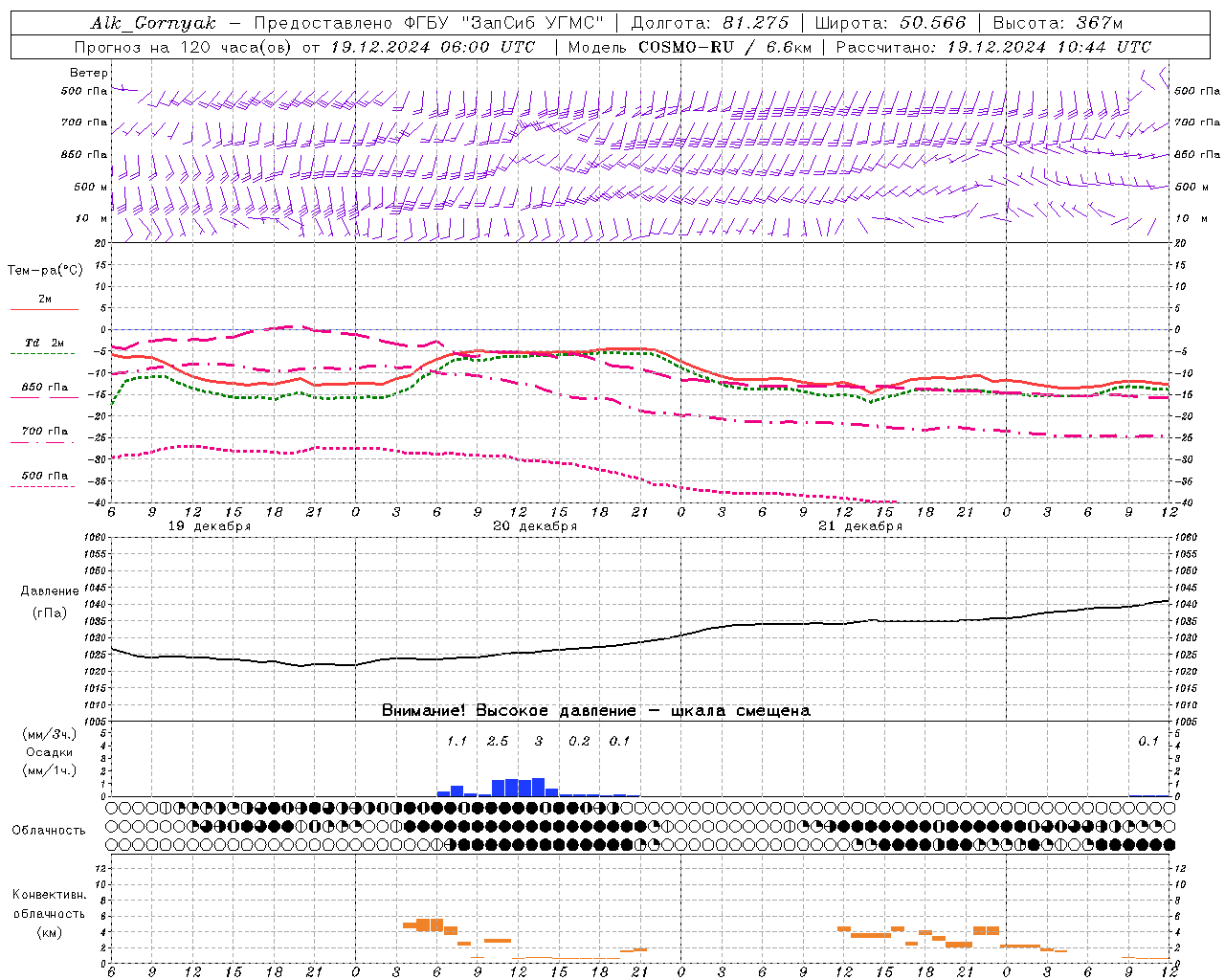Select the Широта: 50.566 value
Image resolution: width=1225 pixels, height=980 pixels.
(x=890, y=23)
